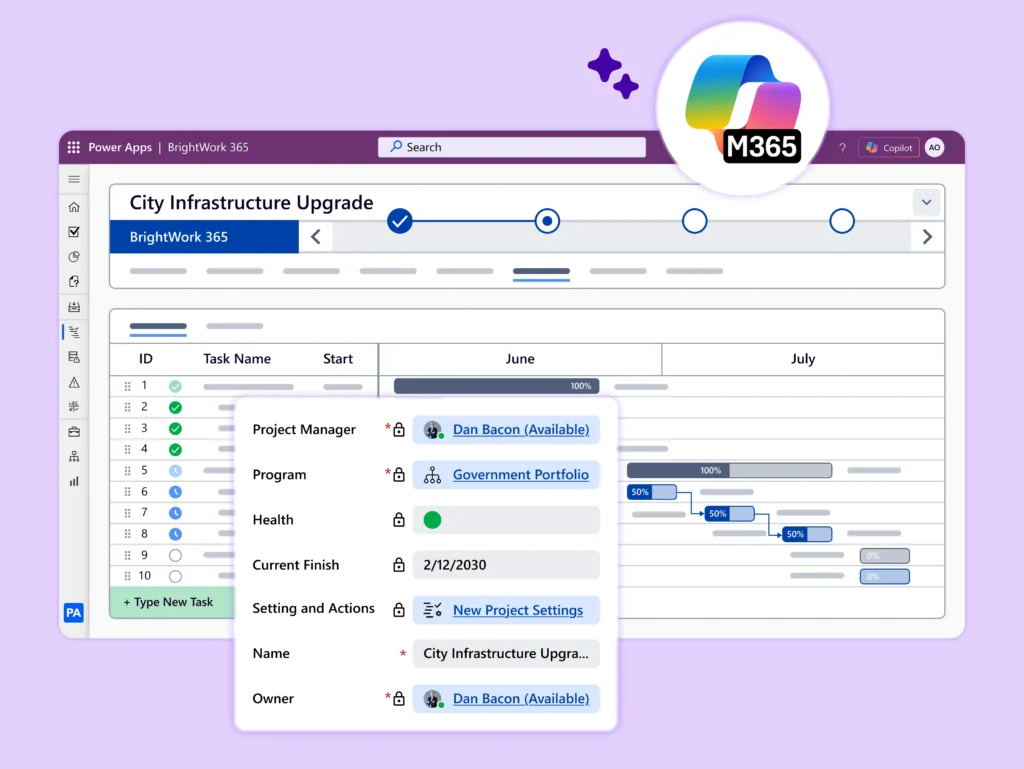The height and width of the screenshot is (769, 1024).
Task: Click the BrightWork 365 app name in header
Action: [208, 148]
